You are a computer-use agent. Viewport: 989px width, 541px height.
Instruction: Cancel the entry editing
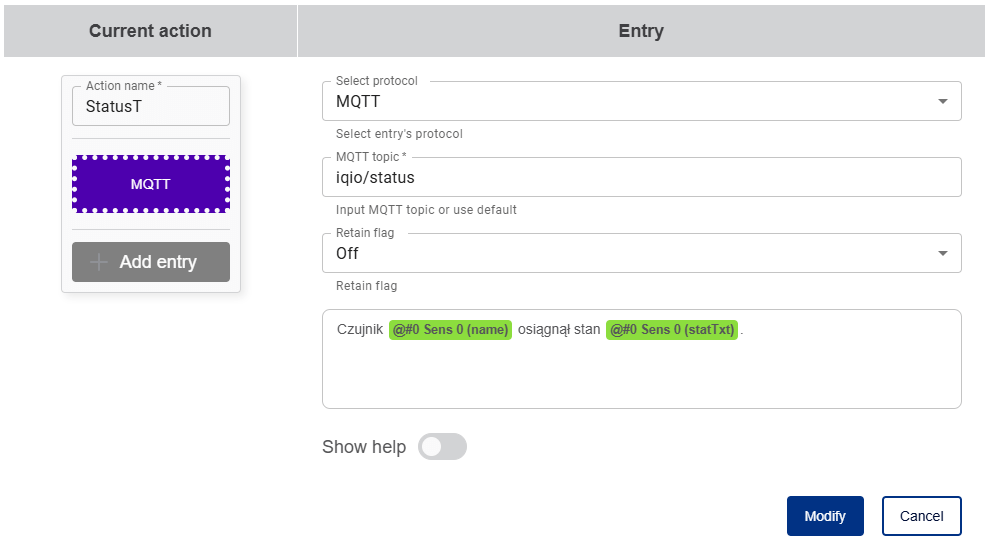[921, 516]
